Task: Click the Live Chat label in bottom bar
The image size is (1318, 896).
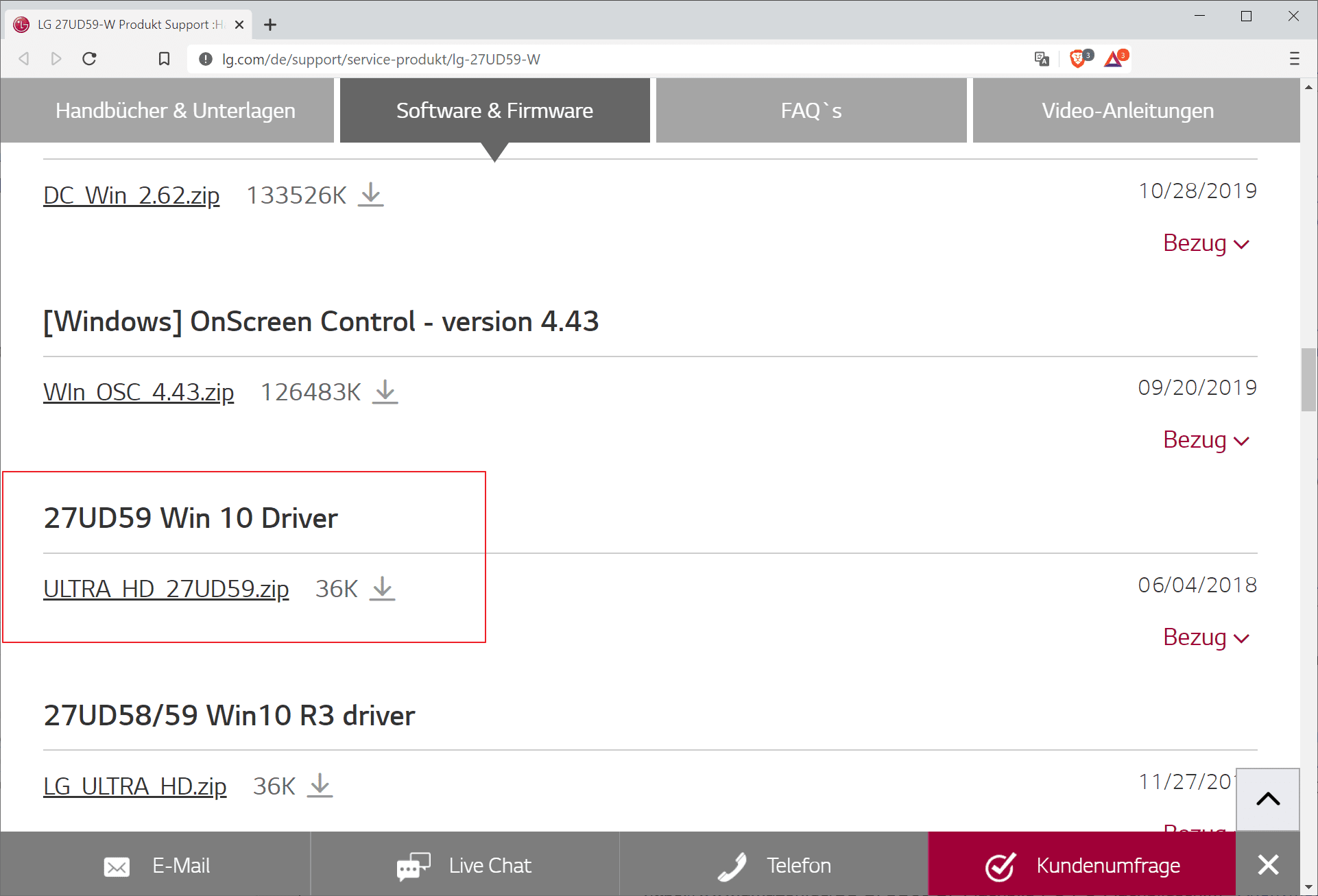Action: [x=490, y=866]
